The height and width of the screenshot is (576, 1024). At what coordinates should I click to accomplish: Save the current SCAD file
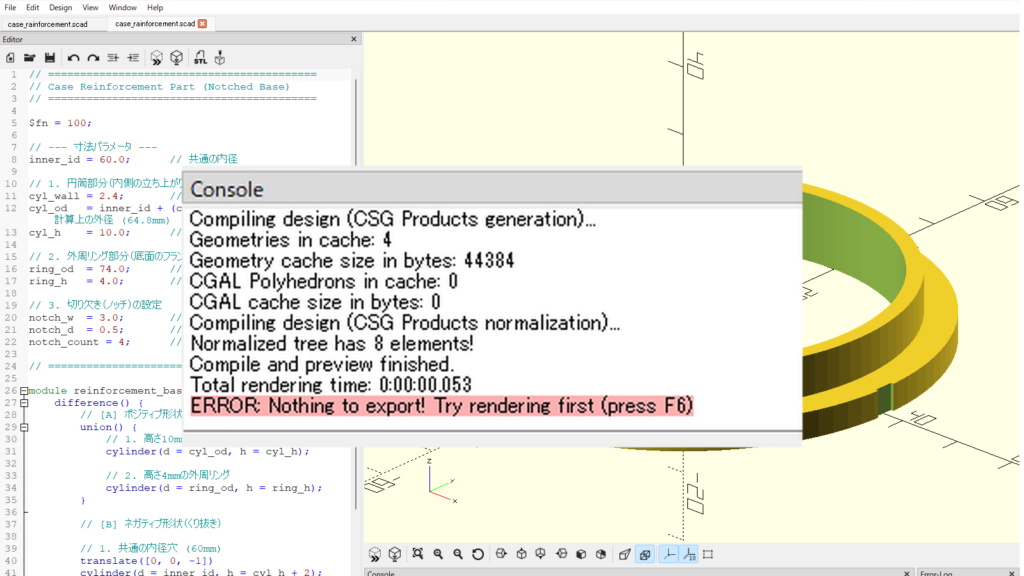[52, 57]
